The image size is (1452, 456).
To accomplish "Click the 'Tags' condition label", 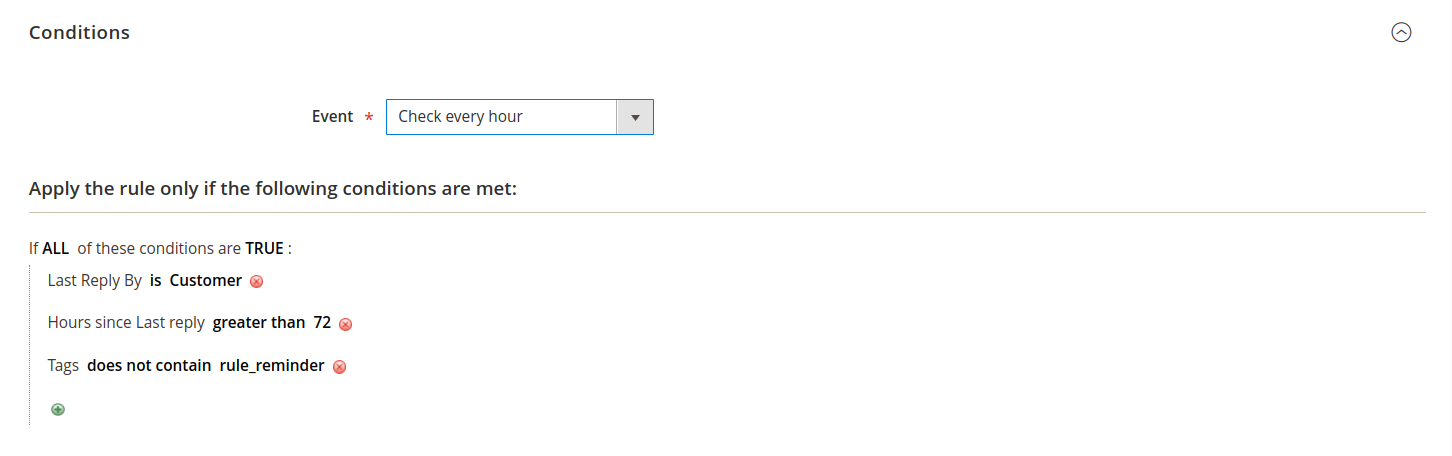I will (x=63, y=366).
